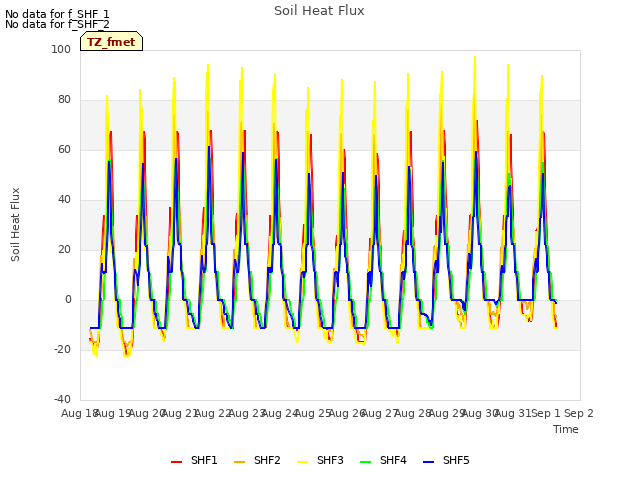This screenshot has height=480, width=640.
Task: Click the SHF4 legend label
Action: (x=393, y=460)
